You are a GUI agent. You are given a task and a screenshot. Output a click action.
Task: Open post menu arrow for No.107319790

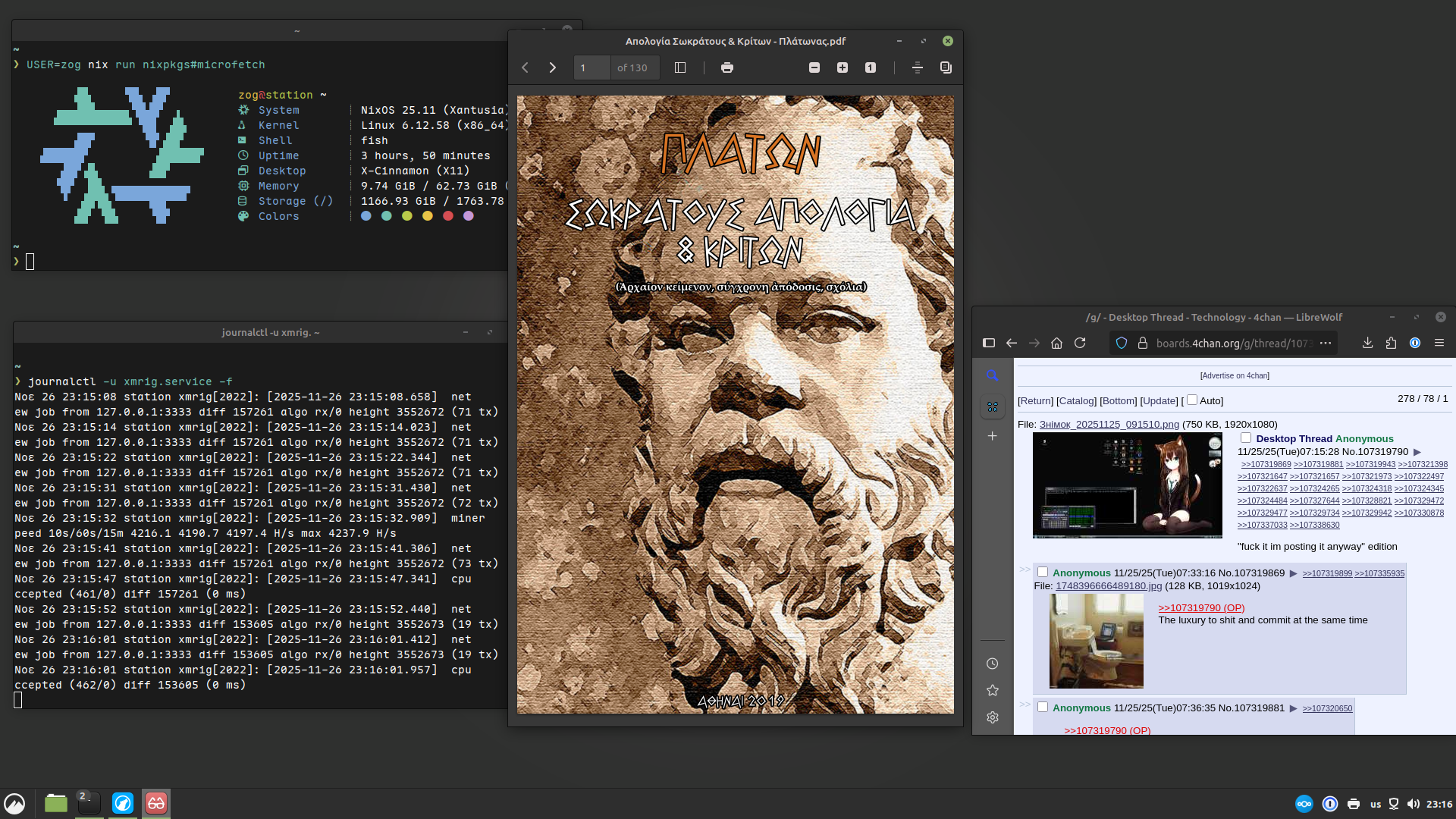coord(1417,452)
